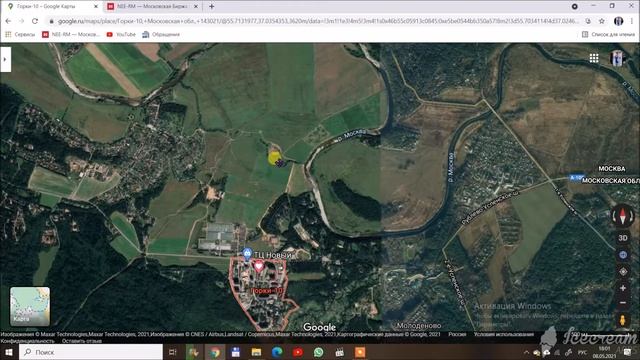Click the ТЦ Новый shopping marker

[247, 254]
